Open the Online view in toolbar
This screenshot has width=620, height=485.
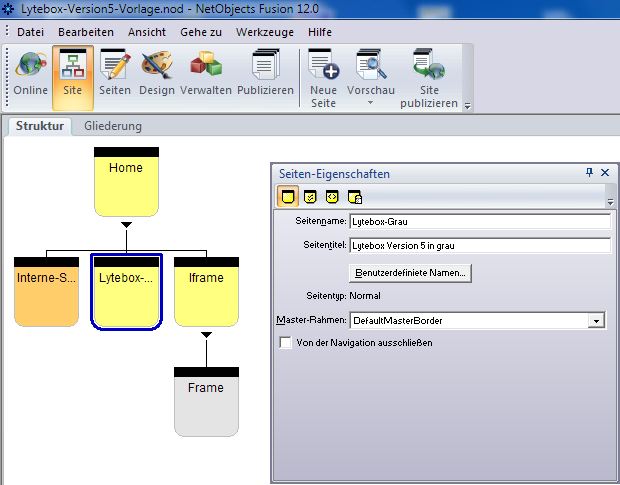tap(30, 74)
